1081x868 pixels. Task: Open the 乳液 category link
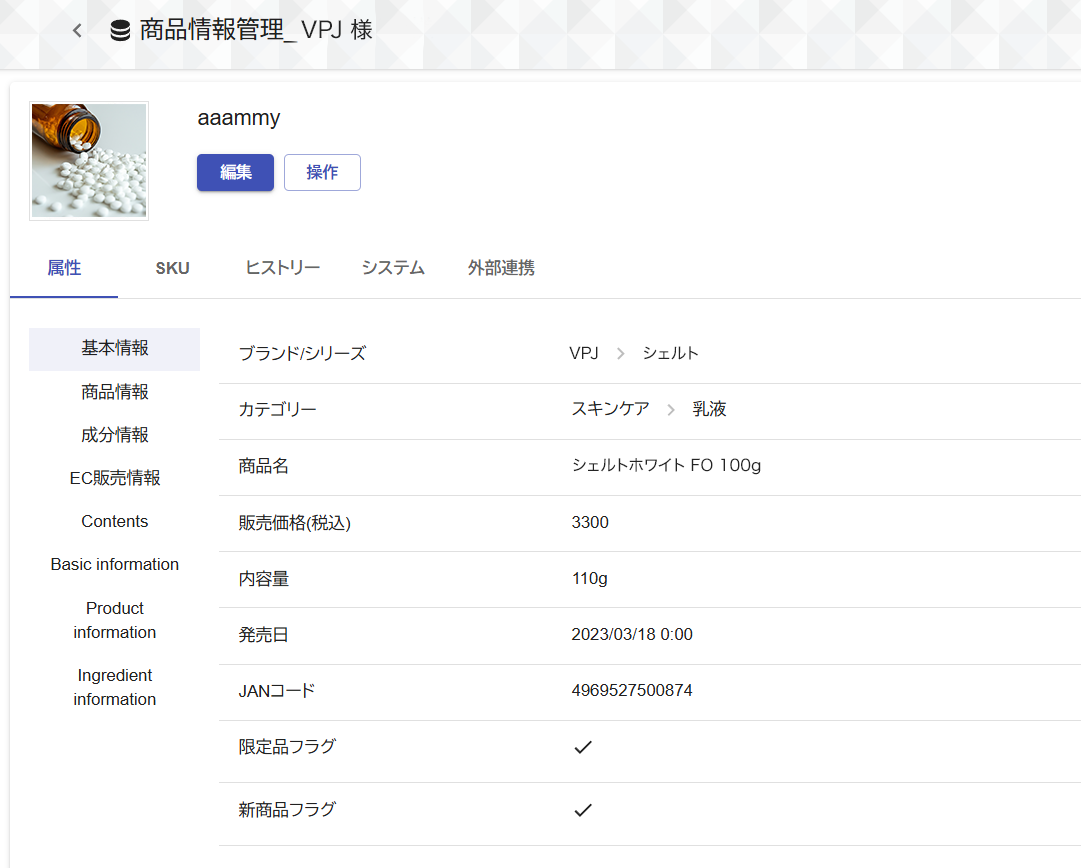pos(710,408)
